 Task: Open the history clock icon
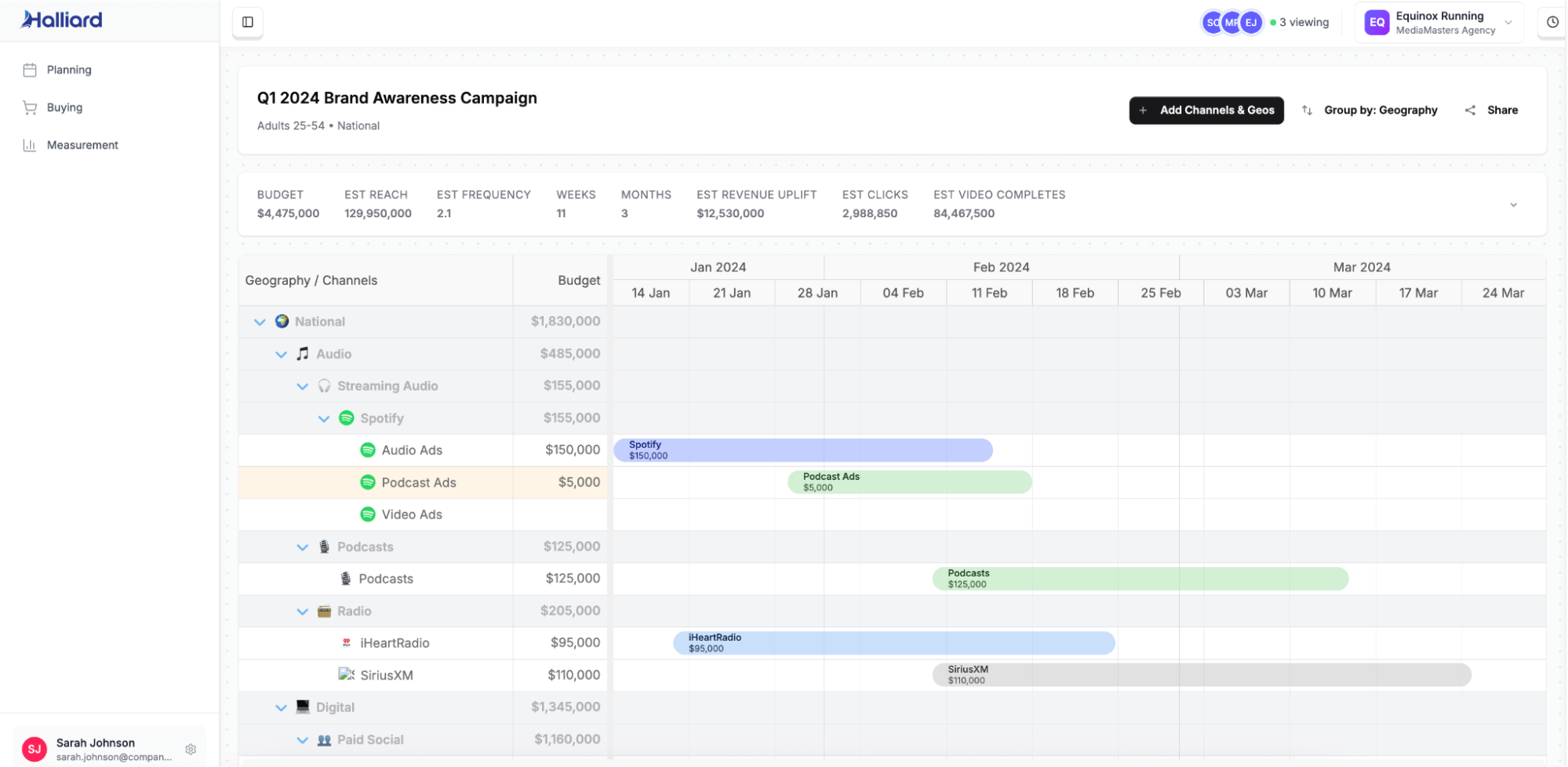[1552, 22]
